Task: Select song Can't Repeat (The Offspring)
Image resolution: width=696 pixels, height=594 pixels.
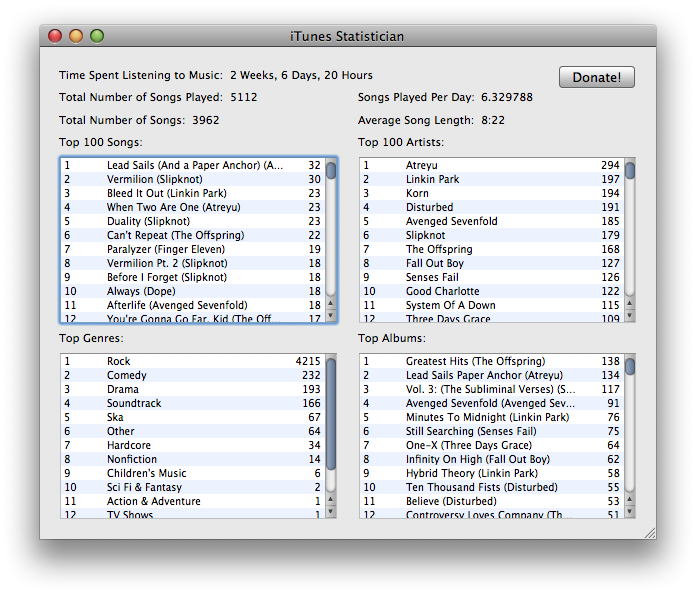Action: (193, 235)
